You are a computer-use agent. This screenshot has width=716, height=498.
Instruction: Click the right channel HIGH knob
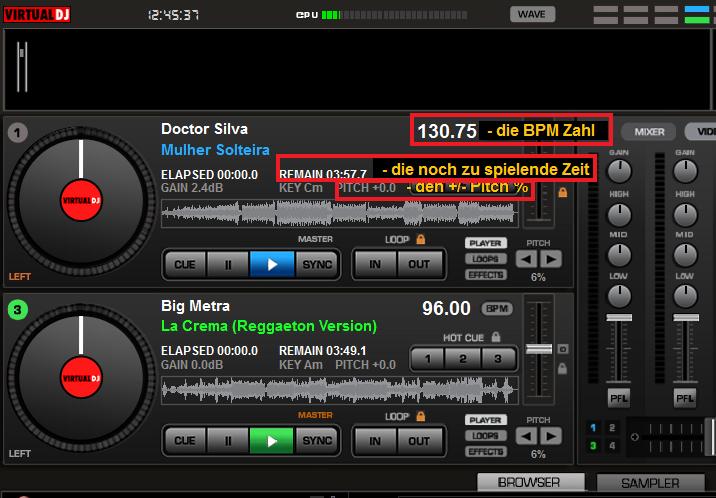pos(685,214)
